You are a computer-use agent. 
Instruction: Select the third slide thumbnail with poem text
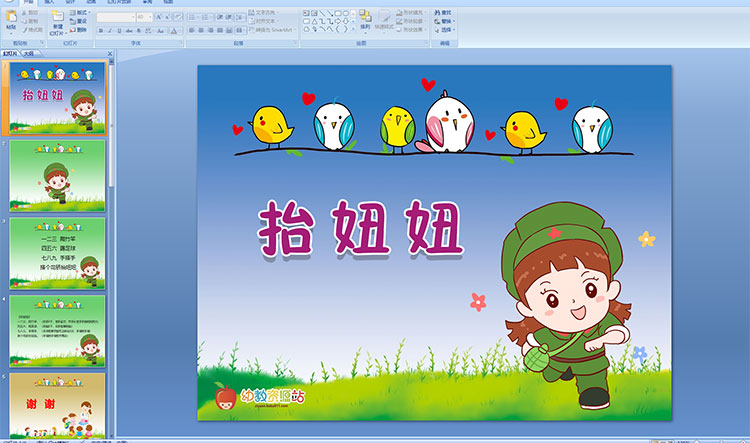point(58,253)
